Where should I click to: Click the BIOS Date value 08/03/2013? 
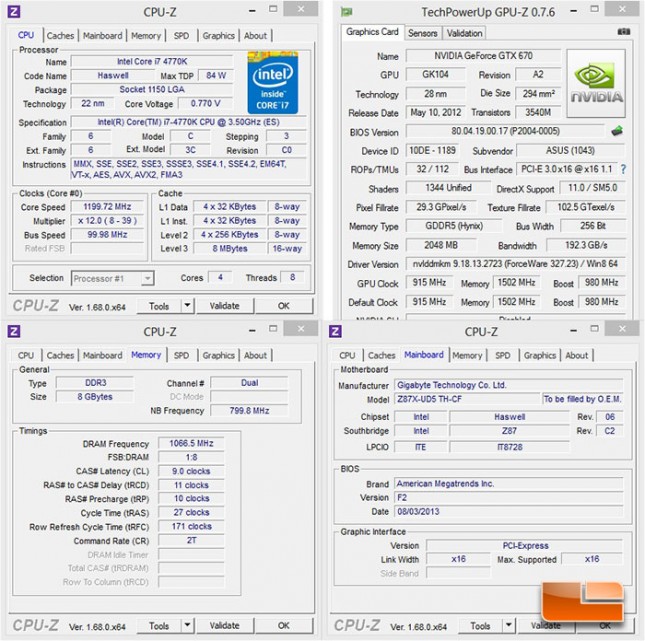508,511
